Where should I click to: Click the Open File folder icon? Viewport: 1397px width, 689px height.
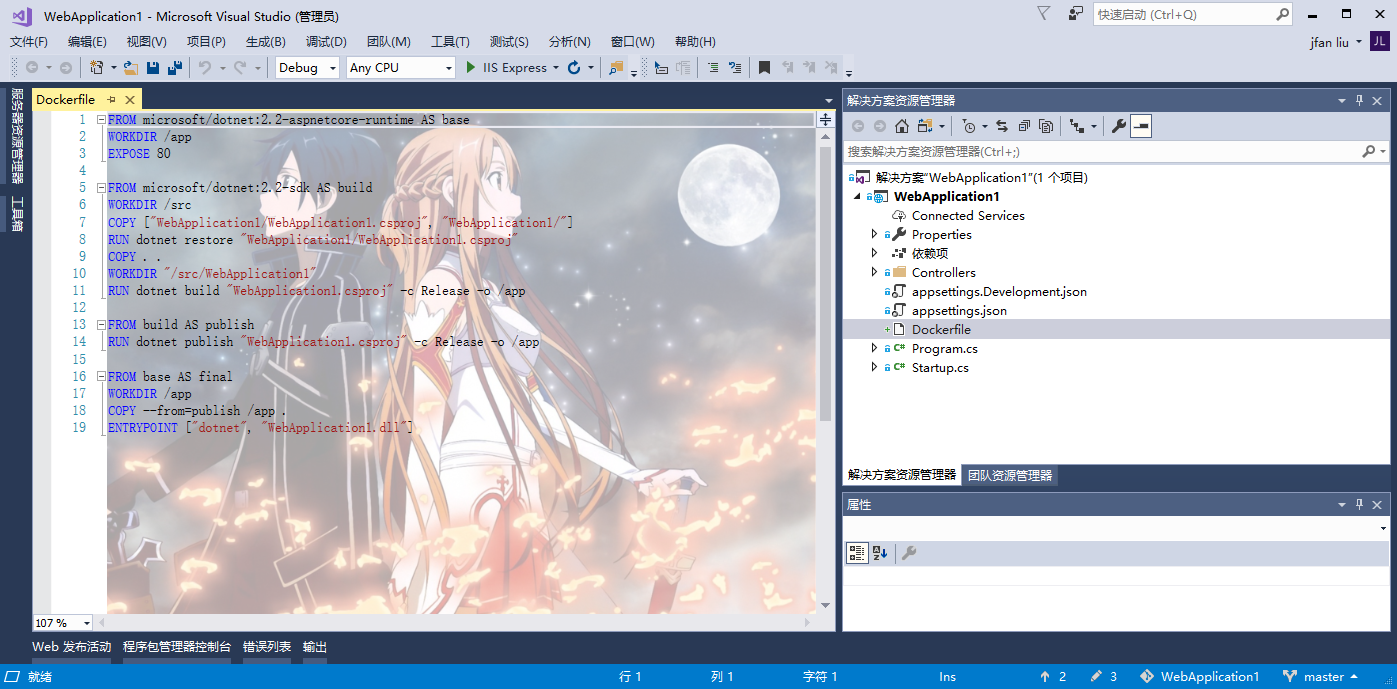[x=131, y=68]
